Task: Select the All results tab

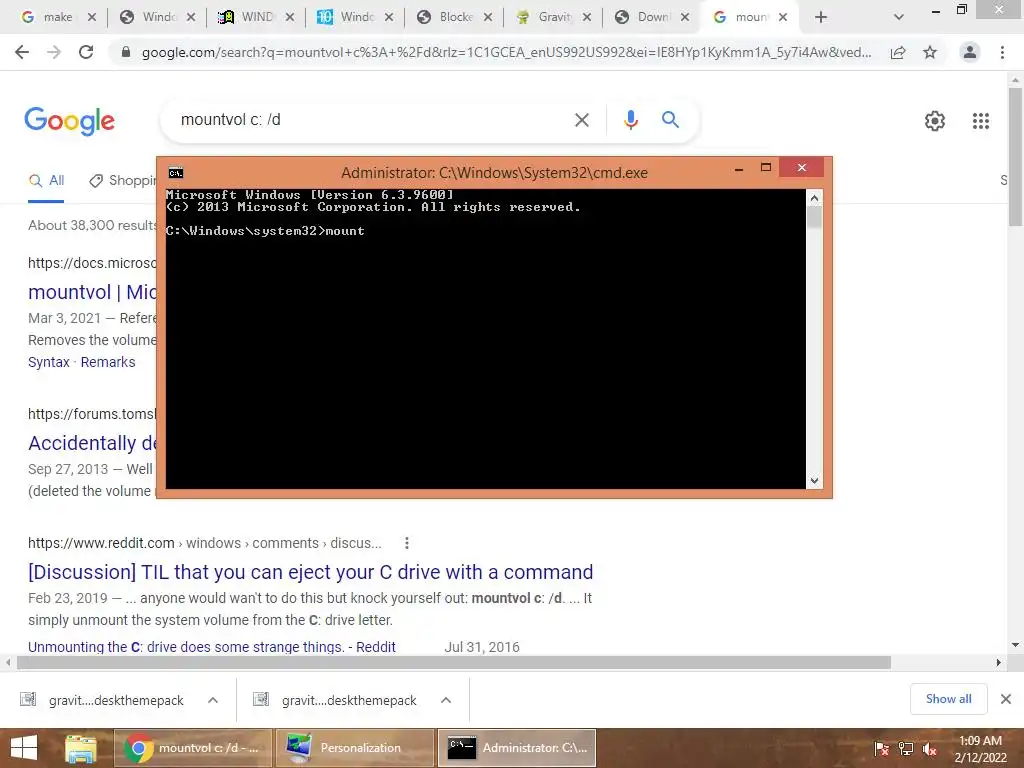Action: pos(46,181)
